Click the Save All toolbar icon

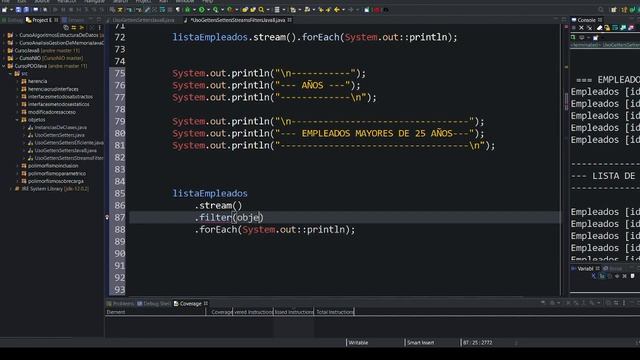click(26, 9)
